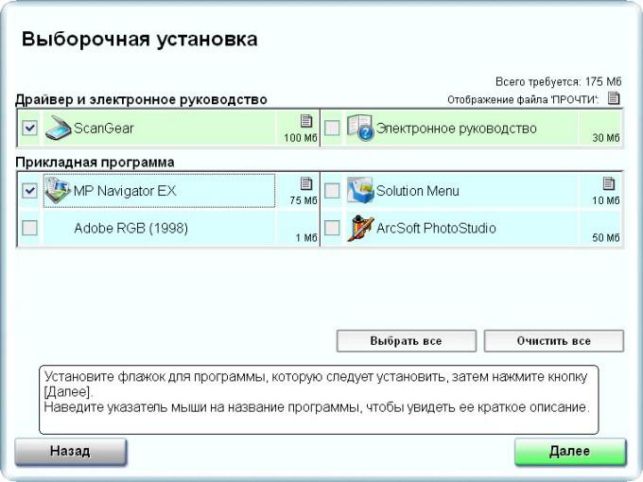The width and height of the screenshot is (643, 482).
Task: Click the '1 Мб' size of Adobe RGB
Action: (306, 238)
